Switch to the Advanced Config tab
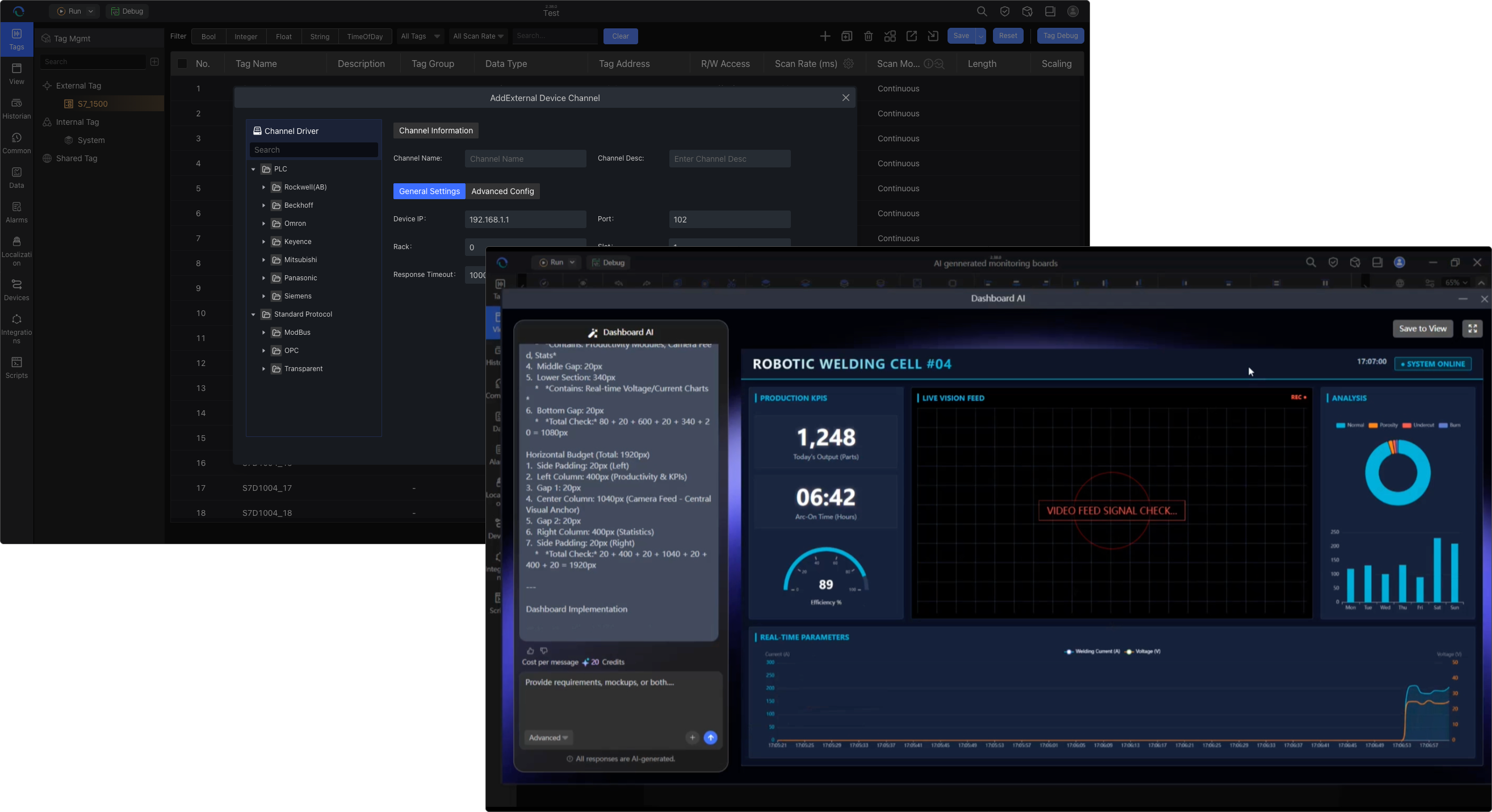The image size is (1492, 812). pyautogui.click(x=502, y=191)
